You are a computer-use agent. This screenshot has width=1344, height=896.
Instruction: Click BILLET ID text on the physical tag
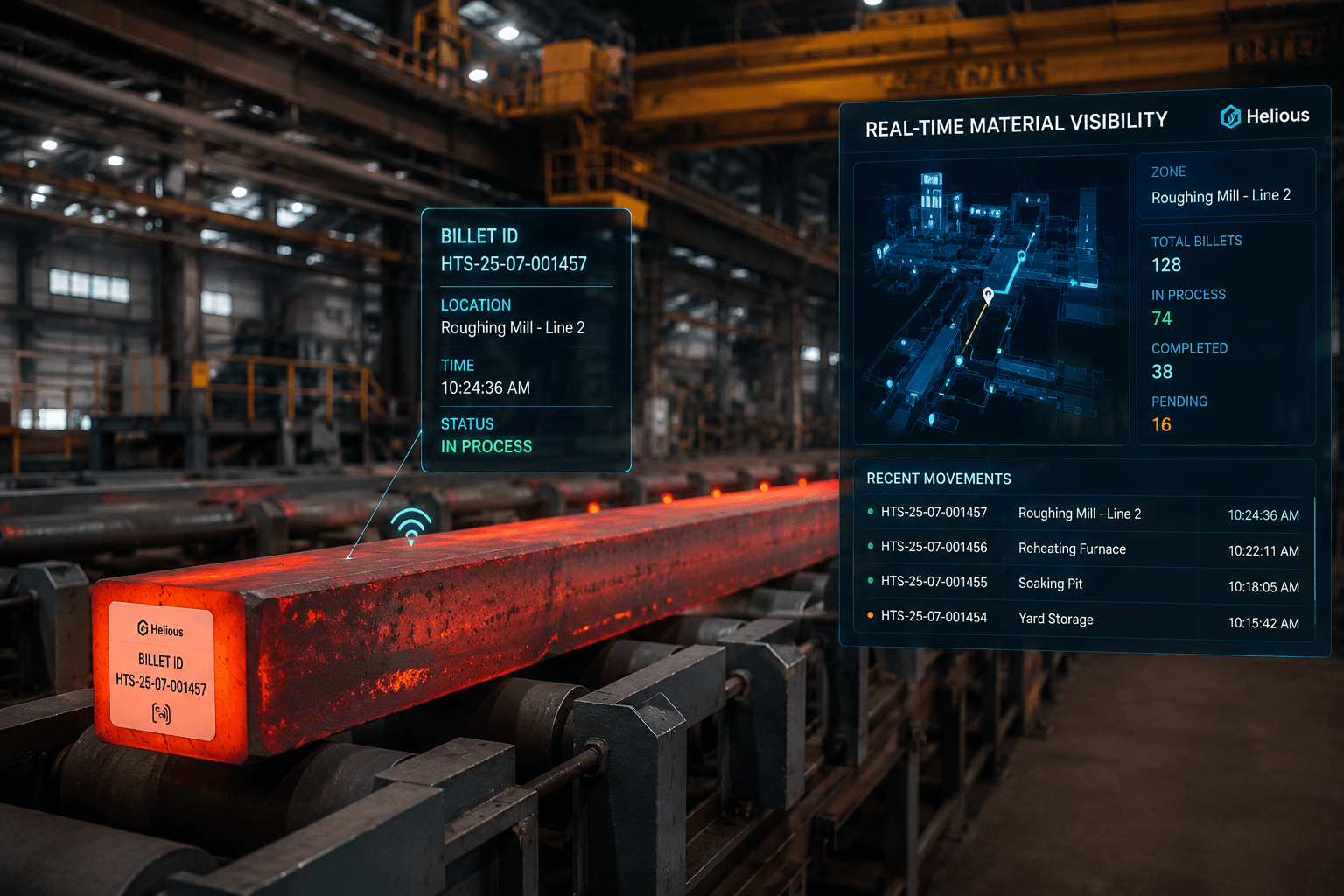click(x=161, y=661)
